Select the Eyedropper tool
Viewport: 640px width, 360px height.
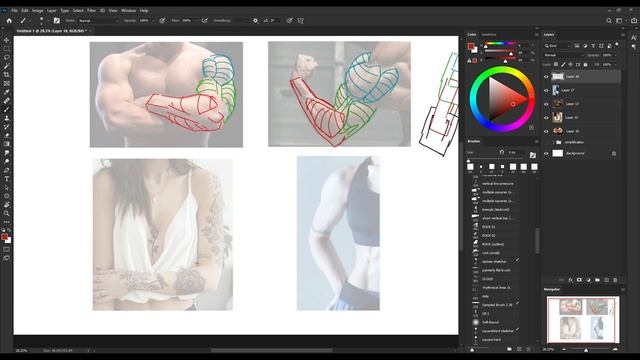[x=7, y=92]
